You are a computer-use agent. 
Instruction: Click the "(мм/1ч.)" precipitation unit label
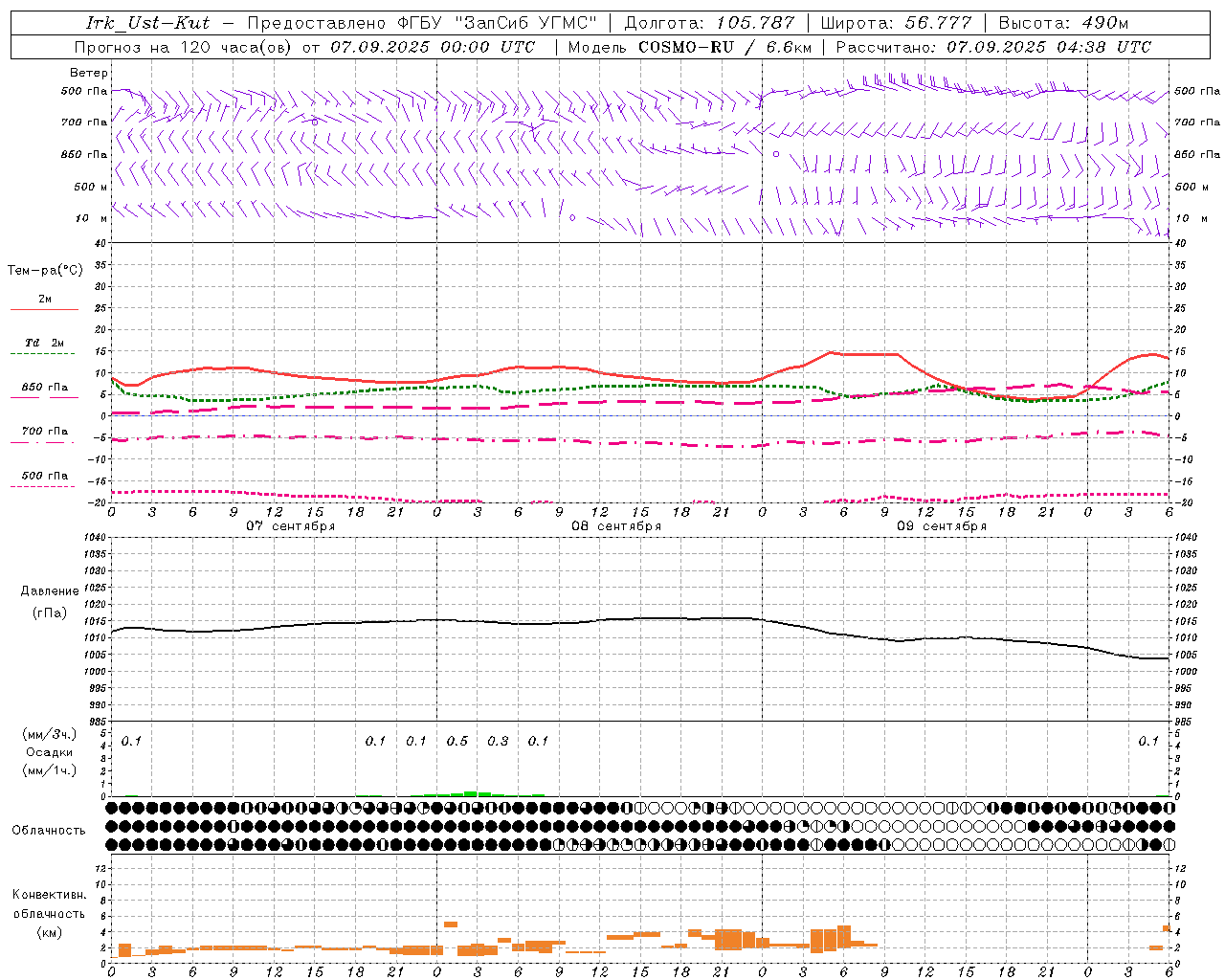50,770
